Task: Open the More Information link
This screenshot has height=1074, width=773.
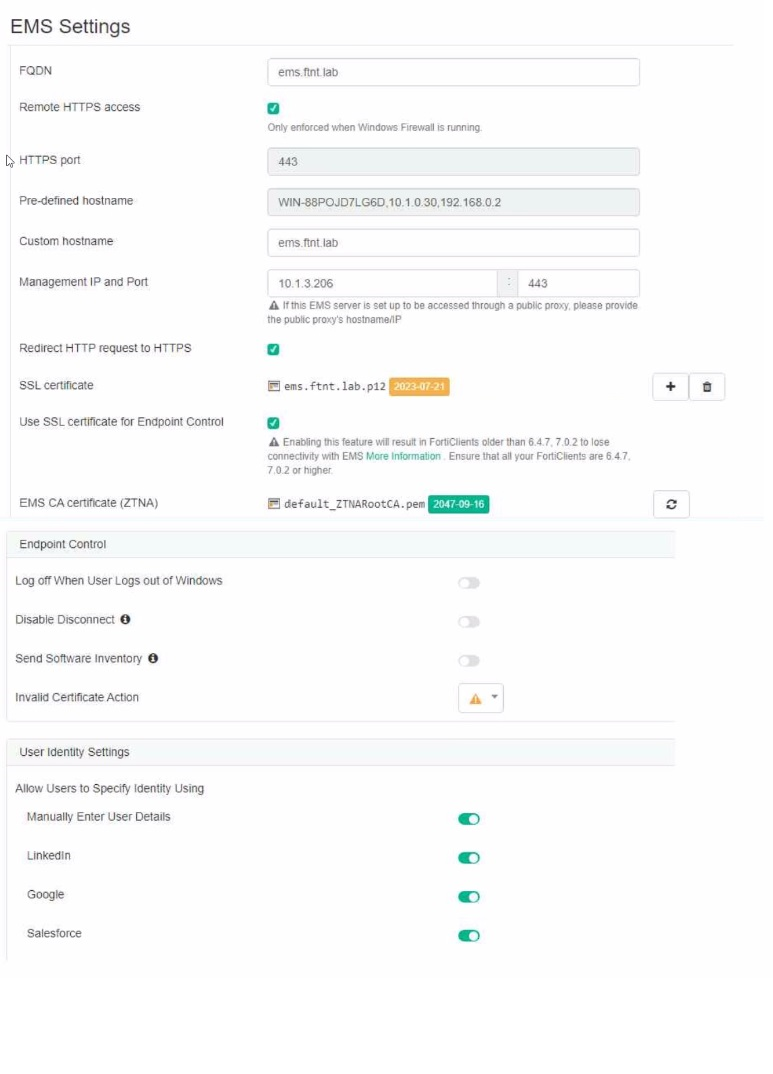Action: coord(403,456)
